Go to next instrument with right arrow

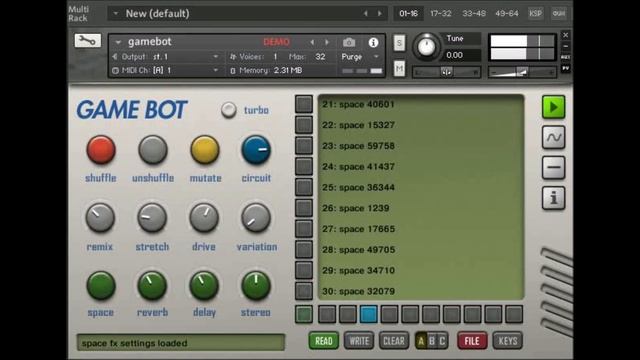click(x=327, y=42)
